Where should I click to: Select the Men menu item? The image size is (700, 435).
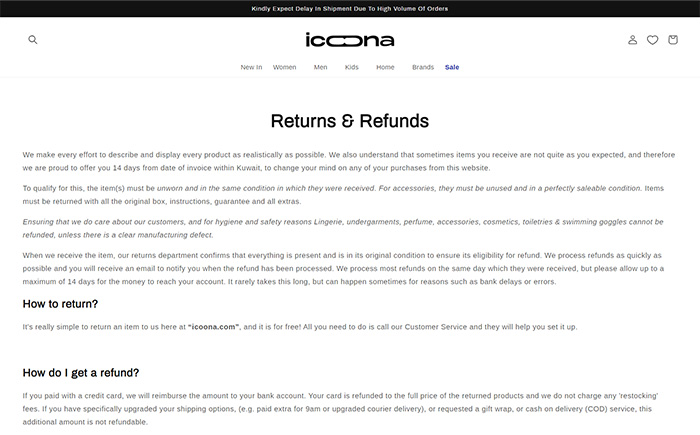320,67
